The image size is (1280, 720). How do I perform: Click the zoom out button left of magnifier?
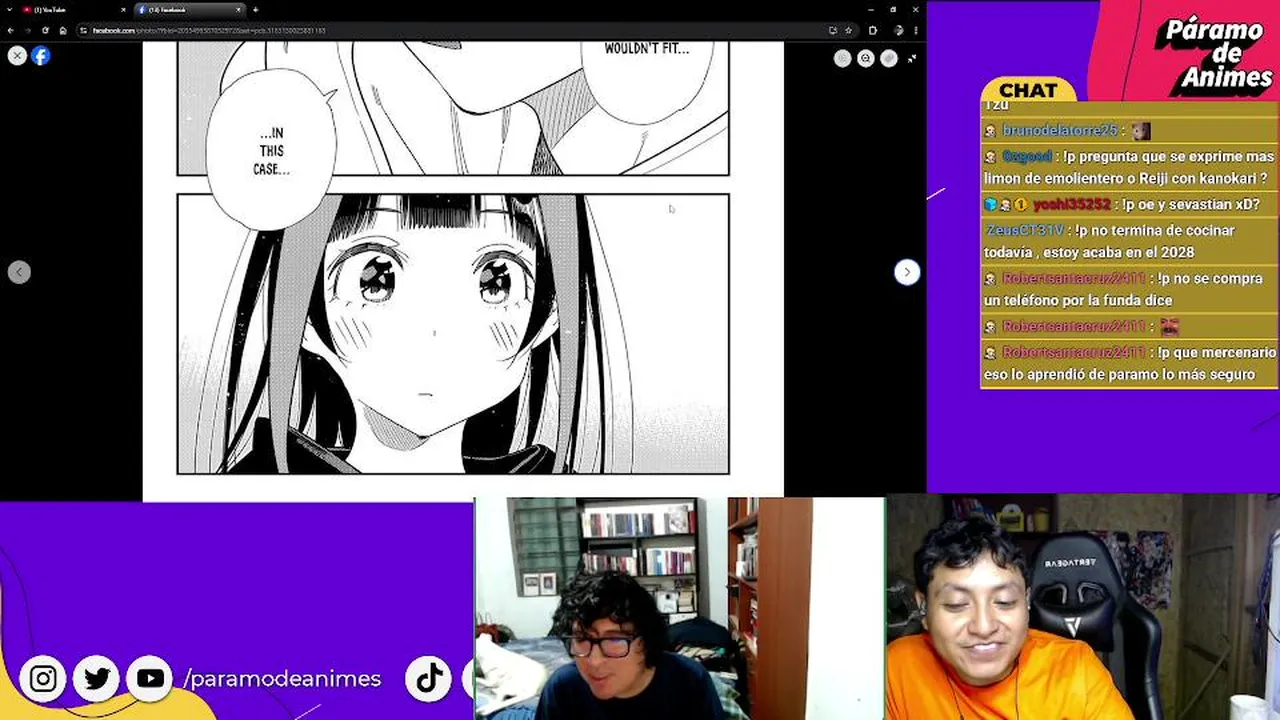pos(843,59)
